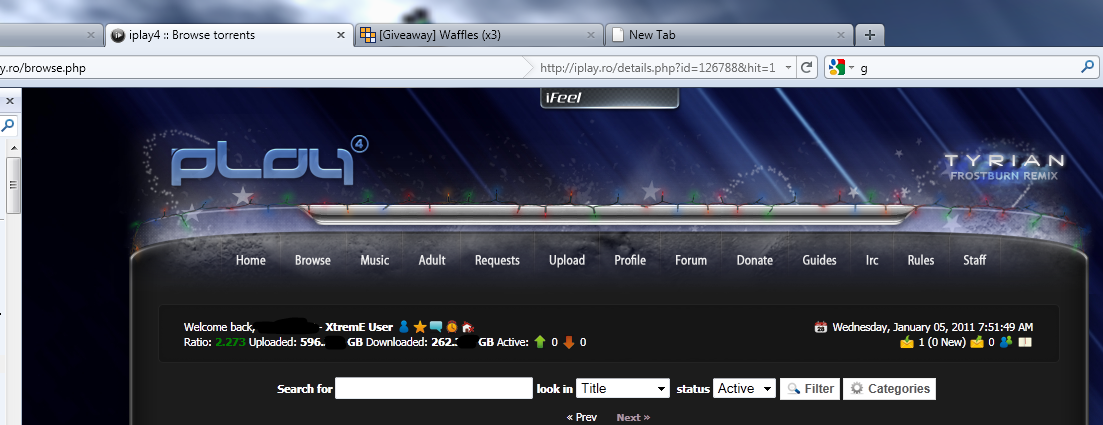Open the look in Title dropdown
Viewport: 1103px width, 425px height.
point(623,388)
